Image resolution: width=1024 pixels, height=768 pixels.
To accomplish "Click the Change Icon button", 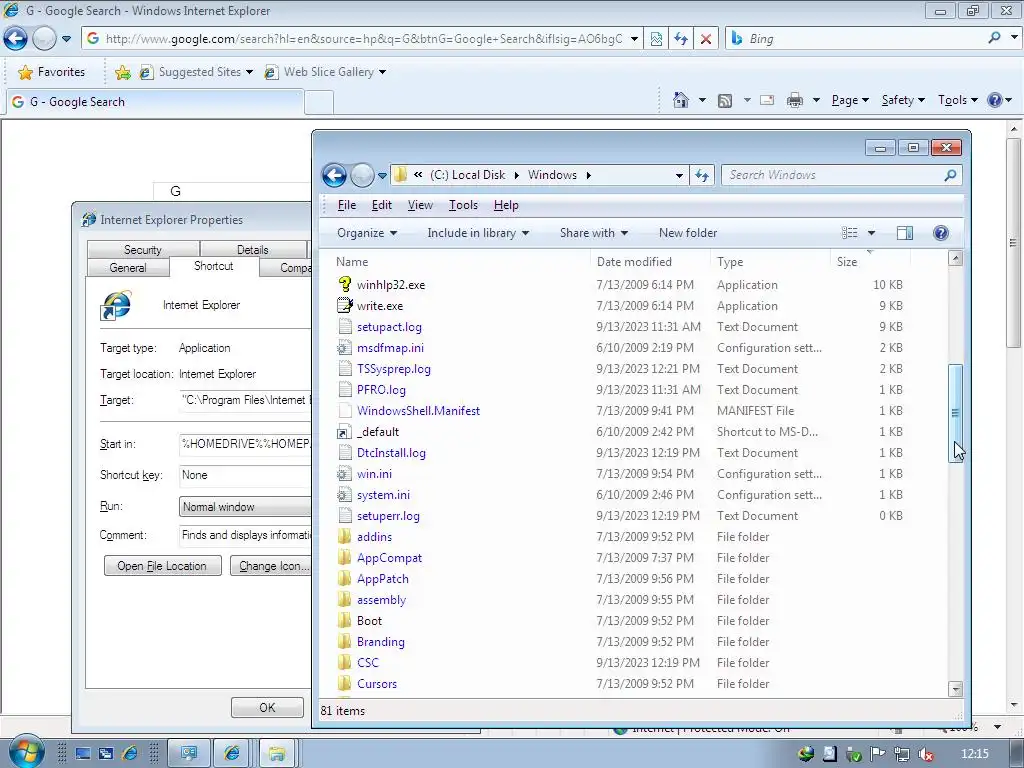I will (x=270, y=566).
